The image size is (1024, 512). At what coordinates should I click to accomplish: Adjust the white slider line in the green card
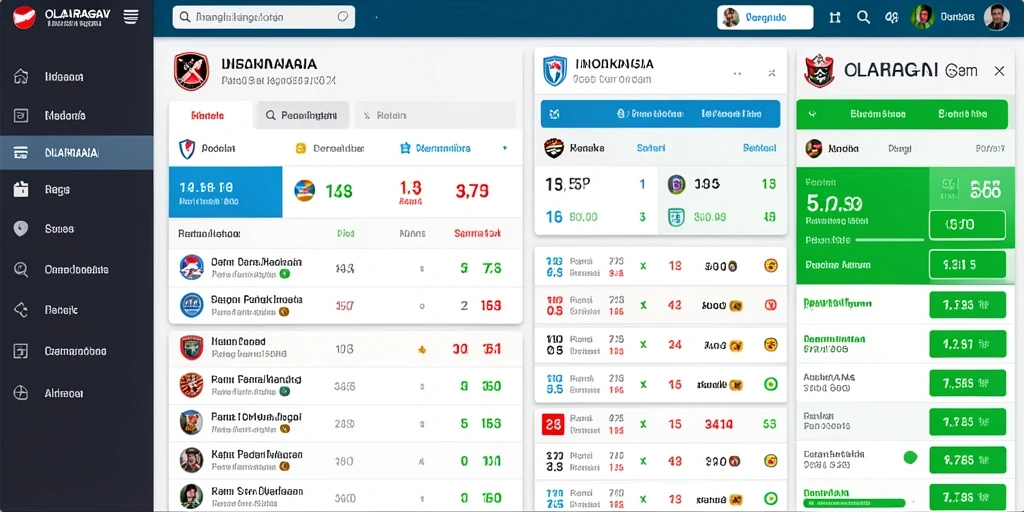(x=889, y=240)
